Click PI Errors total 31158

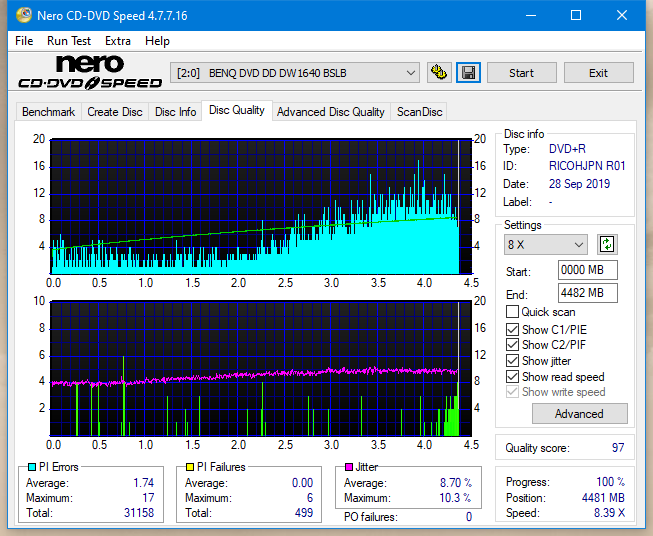(139, 513)
